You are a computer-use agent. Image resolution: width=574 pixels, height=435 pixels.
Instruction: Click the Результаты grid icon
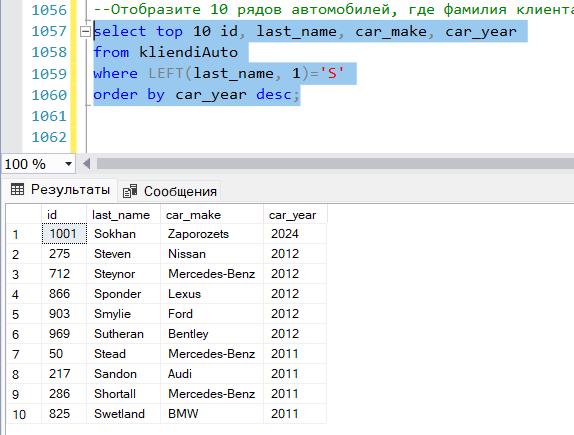17,190
